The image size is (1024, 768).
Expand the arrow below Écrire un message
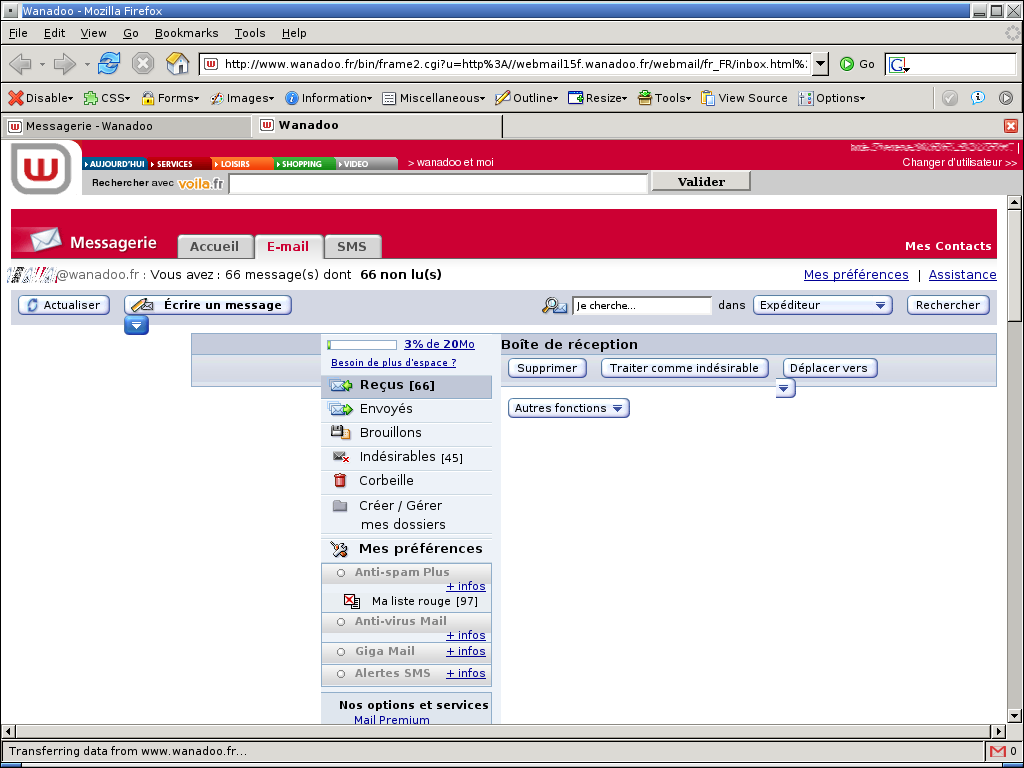point(136,325)
